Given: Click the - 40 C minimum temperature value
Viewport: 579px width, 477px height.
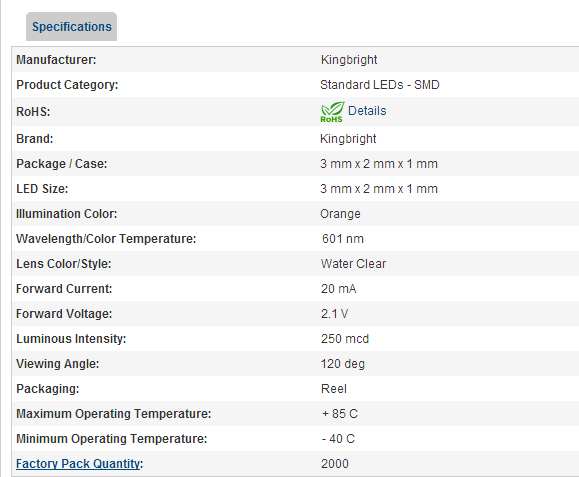Looking at the screenshot, I should [338, 439].
